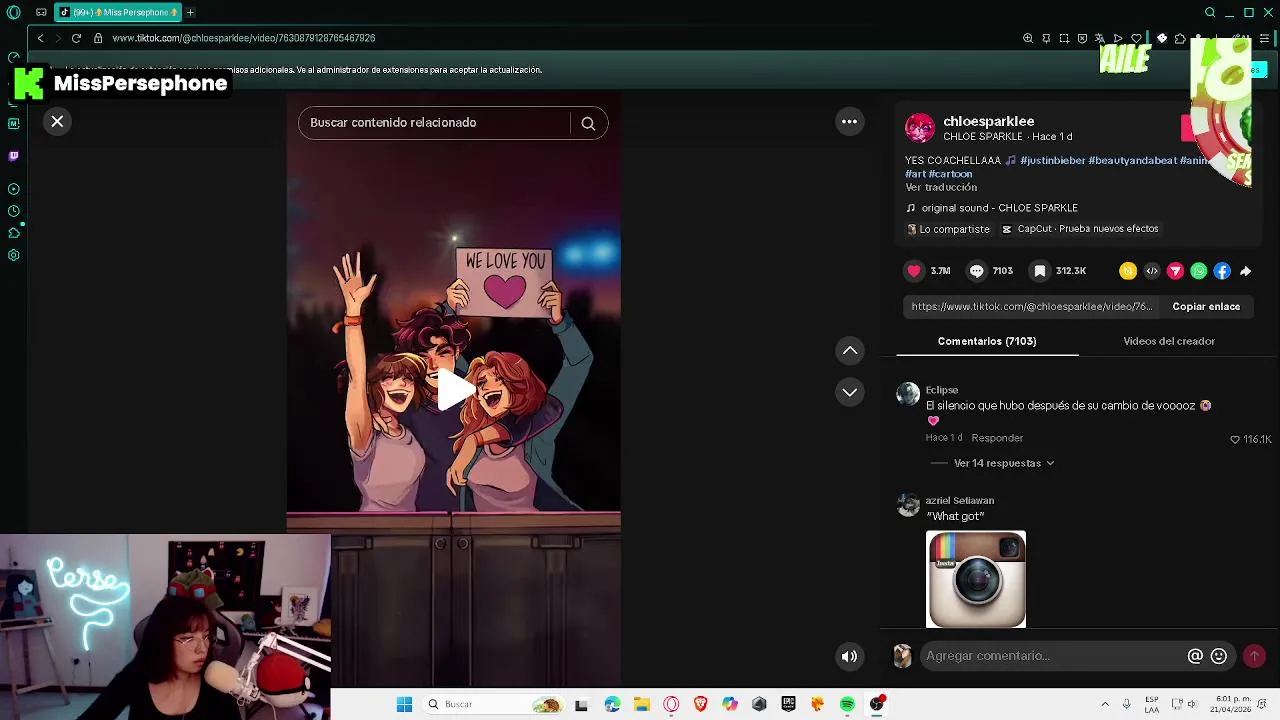Send to friends with the red paper-plane icon
This screenshot has height=720, width=1280.
point(1175,271)
